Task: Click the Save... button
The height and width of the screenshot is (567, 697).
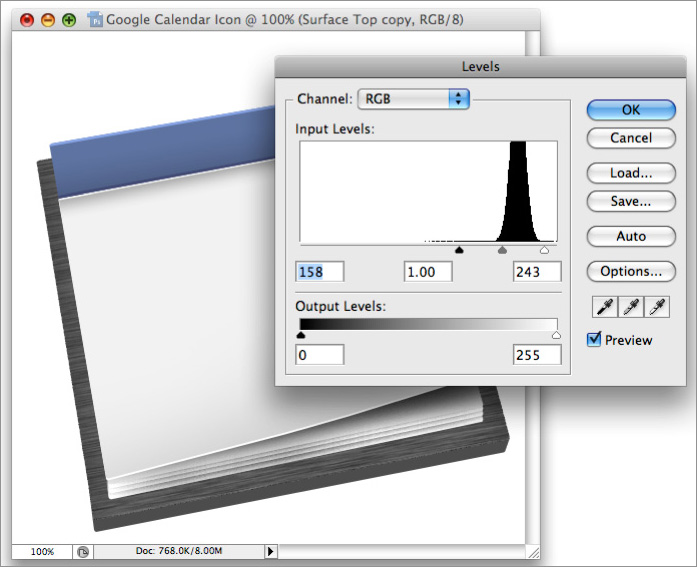Action: tap(631, 201)
